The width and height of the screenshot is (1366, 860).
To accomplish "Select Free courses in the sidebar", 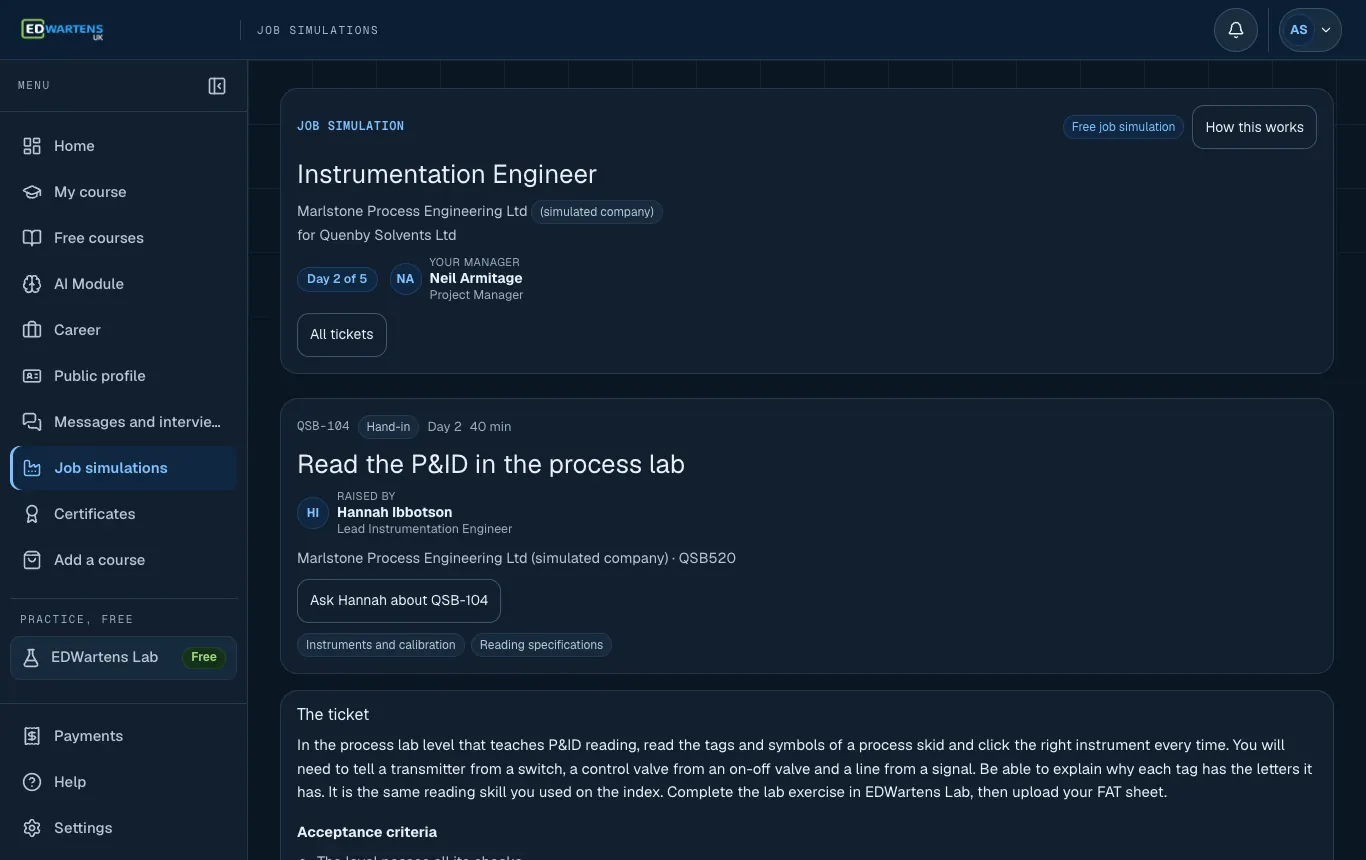I will coord(124,238).
